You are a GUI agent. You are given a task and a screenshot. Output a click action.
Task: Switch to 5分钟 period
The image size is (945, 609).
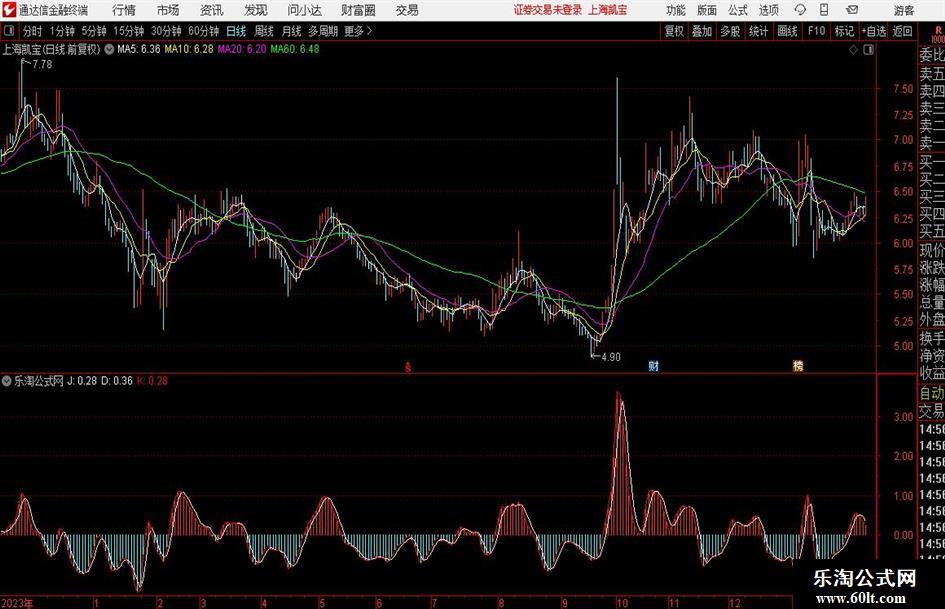94,31
